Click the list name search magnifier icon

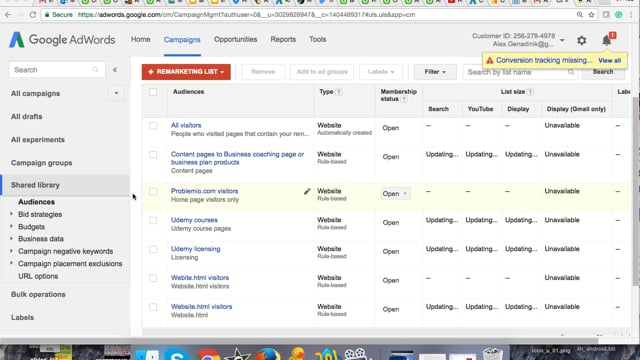[x=571, y=72]
